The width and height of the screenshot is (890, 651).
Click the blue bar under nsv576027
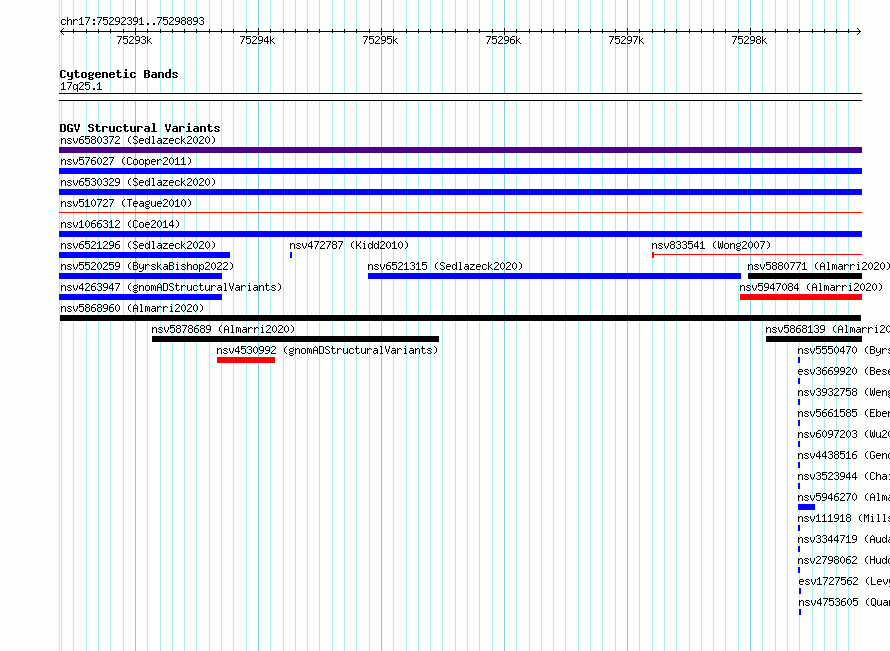(x=460, y=171)
